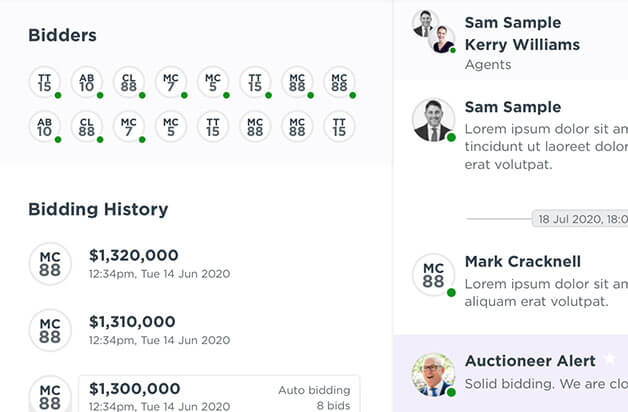Open the Agents paired profile photos

point(434,32)
